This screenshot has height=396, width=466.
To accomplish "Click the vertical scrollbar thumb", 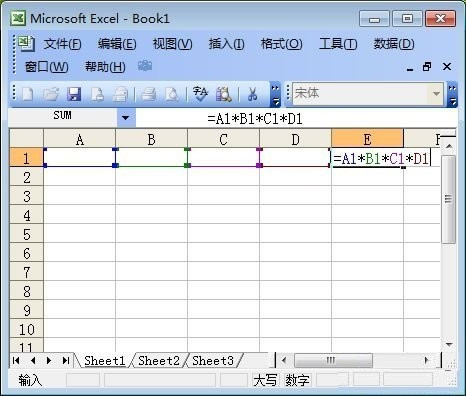I will point(449,199).
